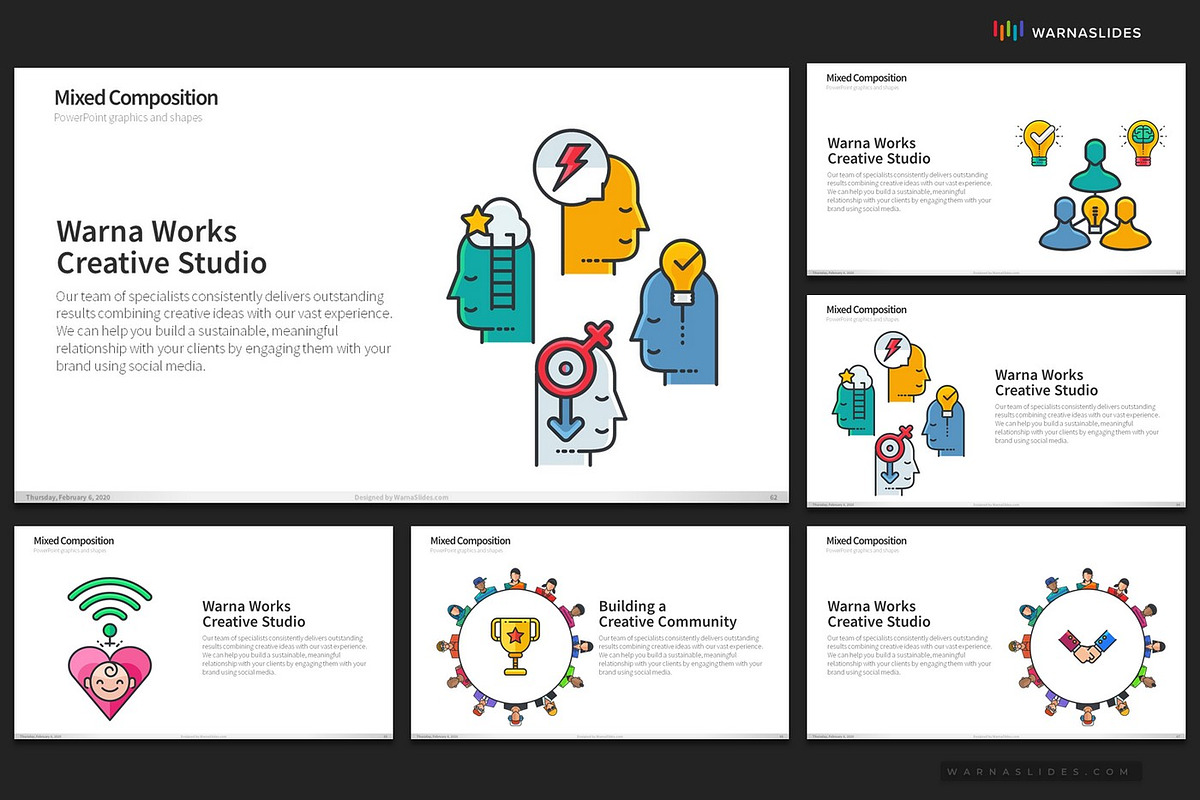Click 'Mixed Composition' title on the large slide

[x=136, y=98]
